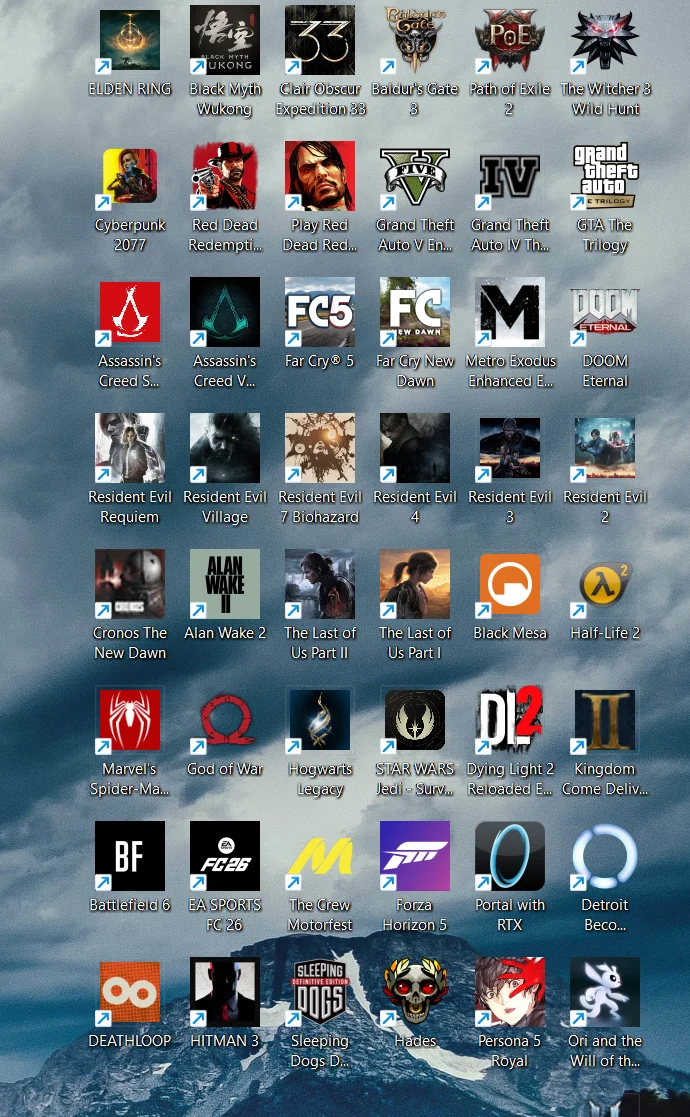Open the Detroit Become Human shortcut
The height and width of the screenshot is (1117, 690).
pyautogui.click(x=605, y=856)
